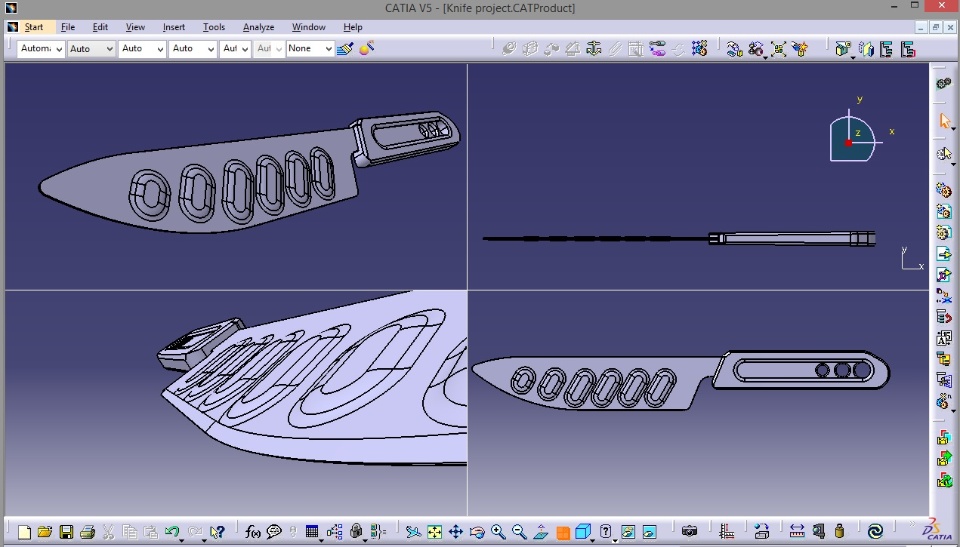Expand the Undo history arrow
This screenshot has width=960, height=547.
click(182, 540)
